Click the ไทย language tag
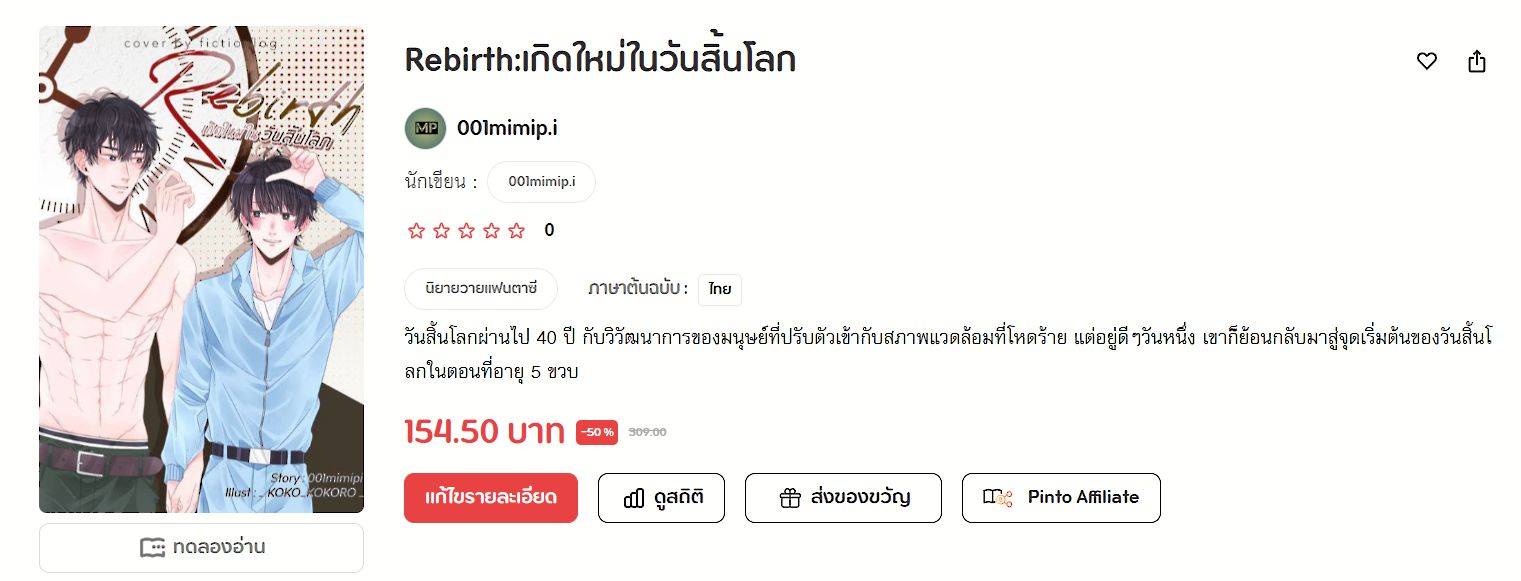 720,289
